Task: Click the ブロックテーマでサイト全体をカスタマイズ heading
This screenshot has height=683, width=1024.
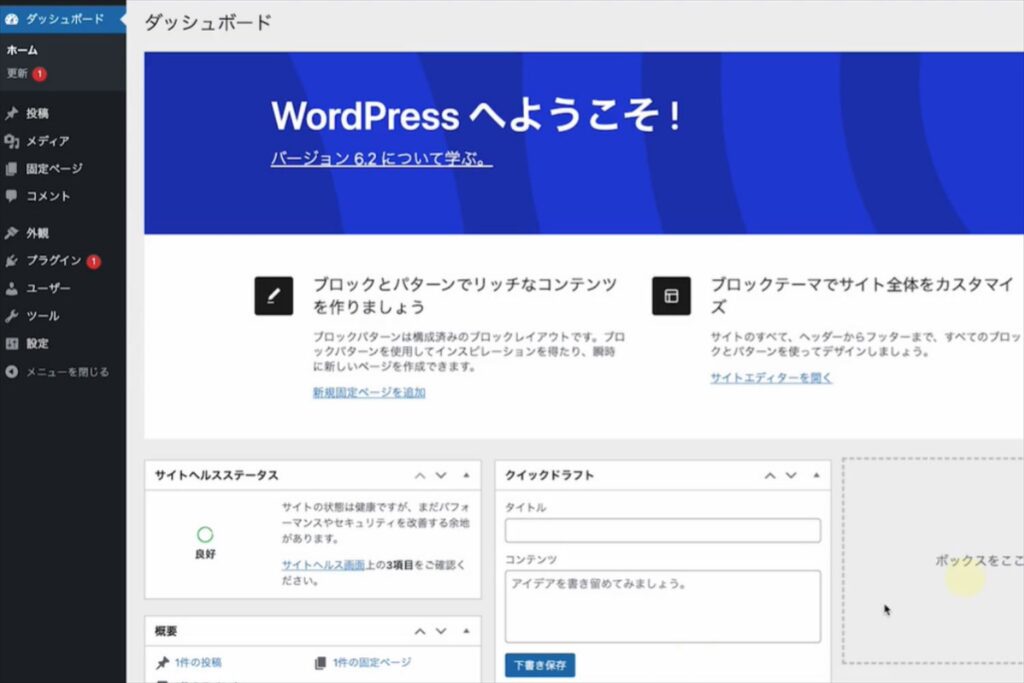Action: 862,296
